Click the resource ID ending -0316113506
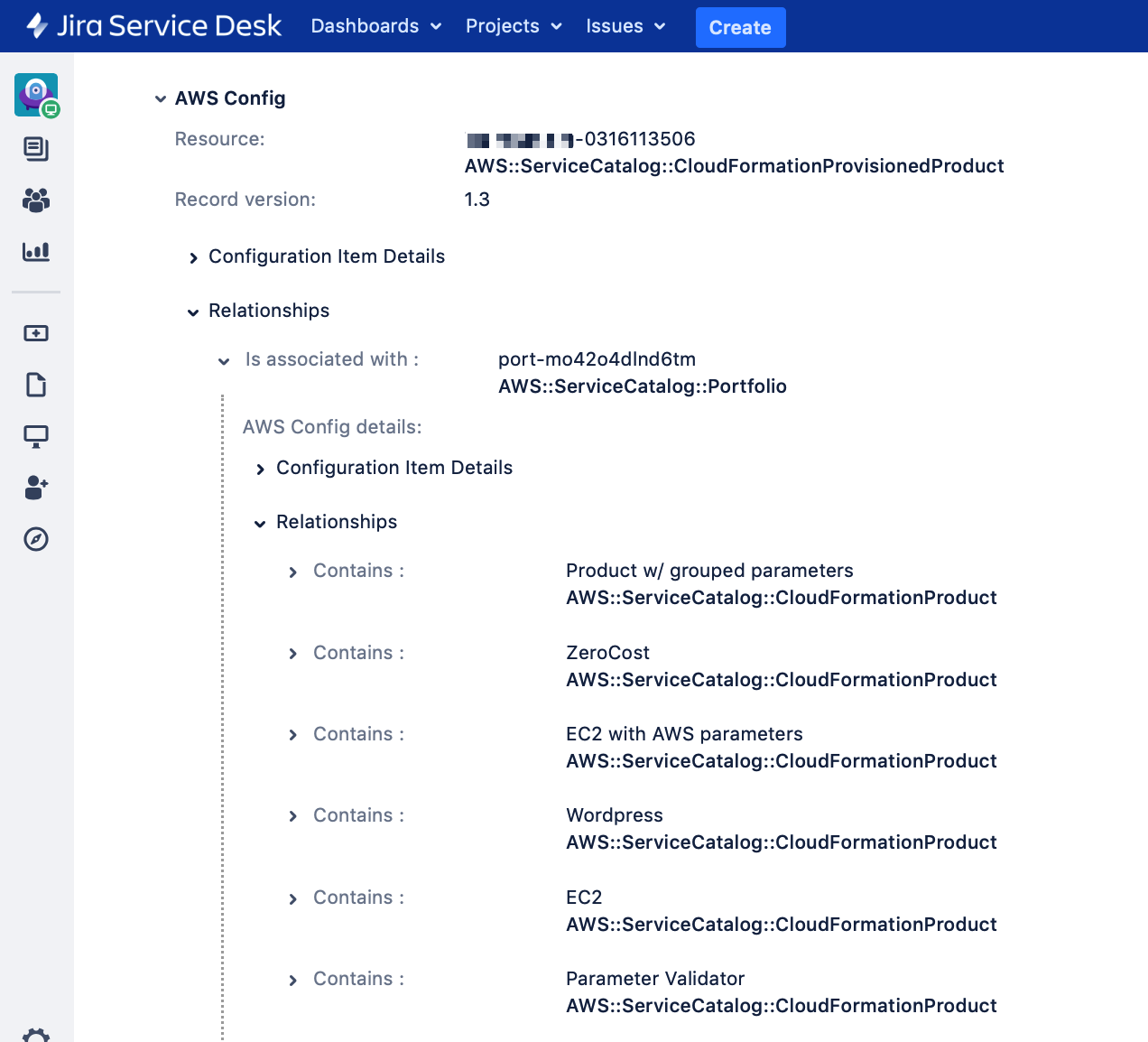 (580, 139)
